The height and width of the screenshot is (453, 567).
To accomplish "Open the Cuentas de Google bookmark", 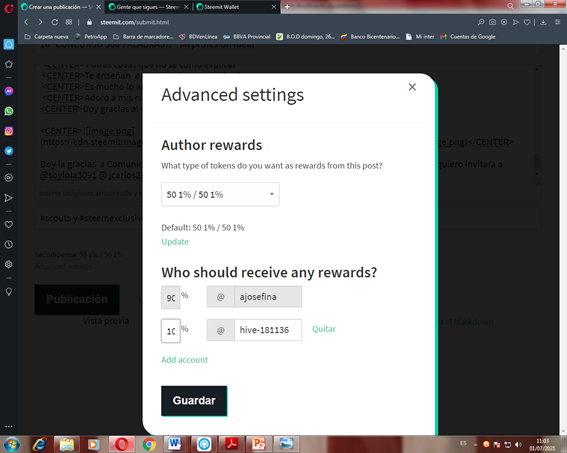I will (468, 37).
